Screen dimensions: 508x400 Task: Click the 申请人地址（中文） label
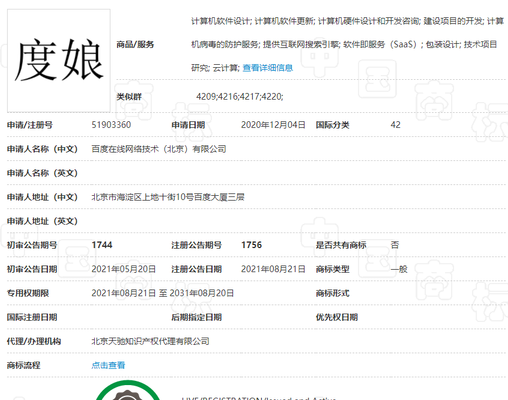tap(42, 197)
